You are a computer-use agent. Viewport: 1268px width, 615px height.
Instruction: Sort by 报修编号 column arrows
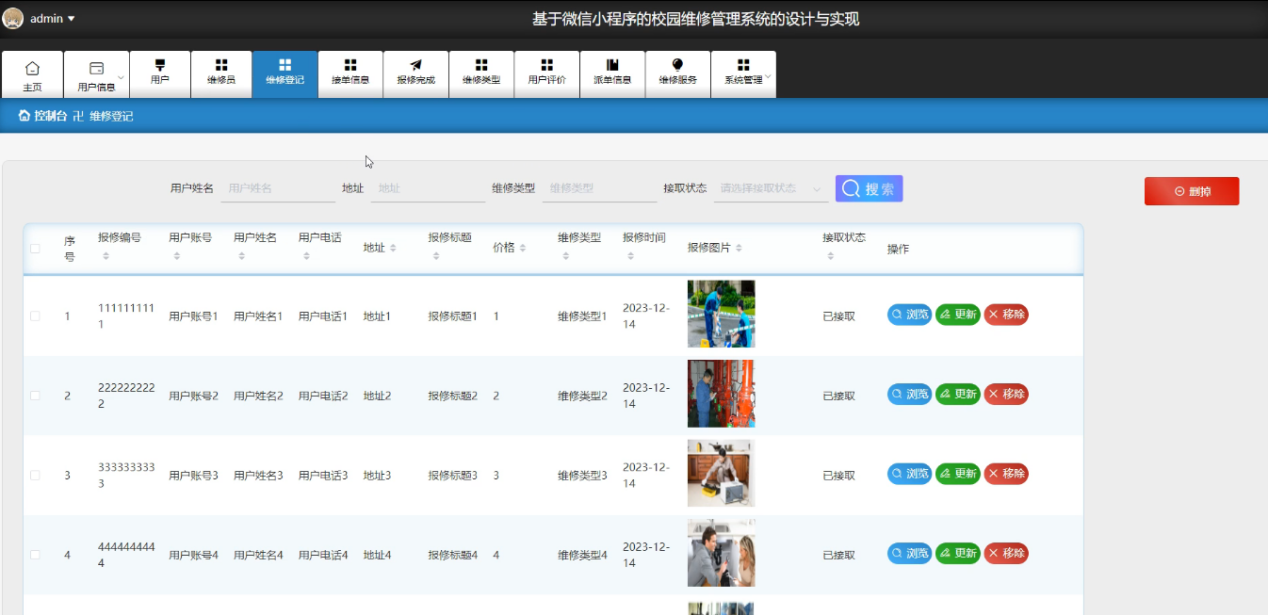click(x=106, y=257)
